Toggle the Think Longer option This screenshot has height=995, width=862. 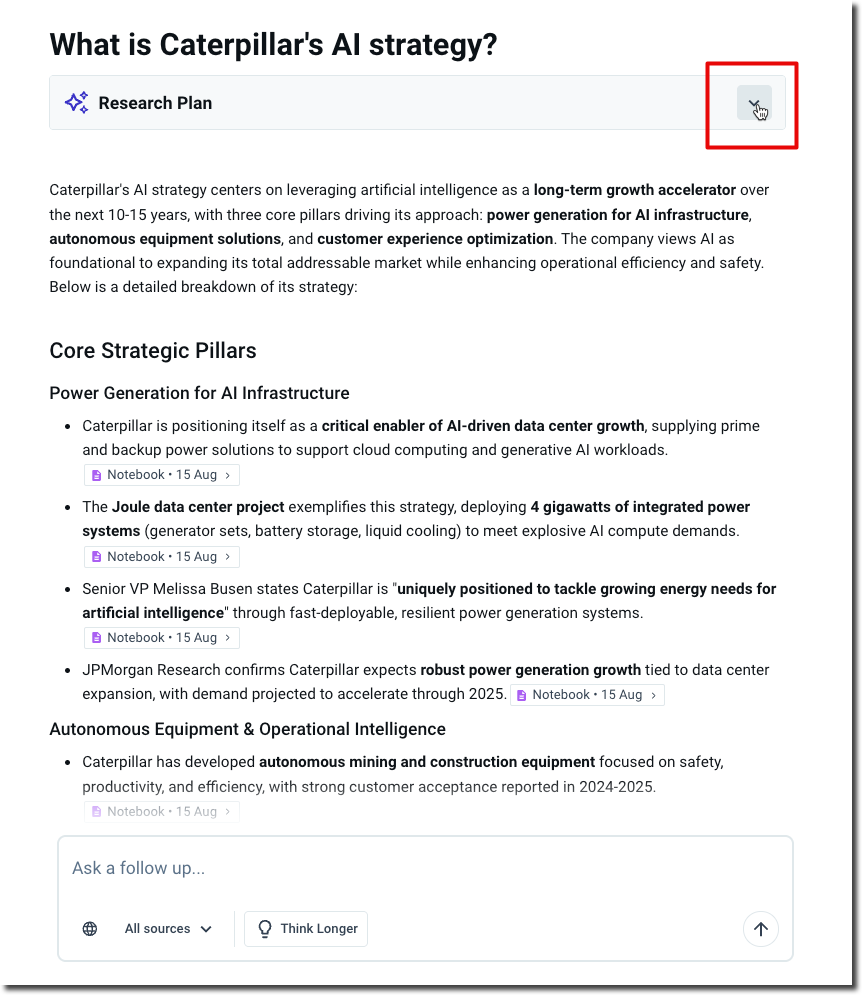[x=306, y=929]
